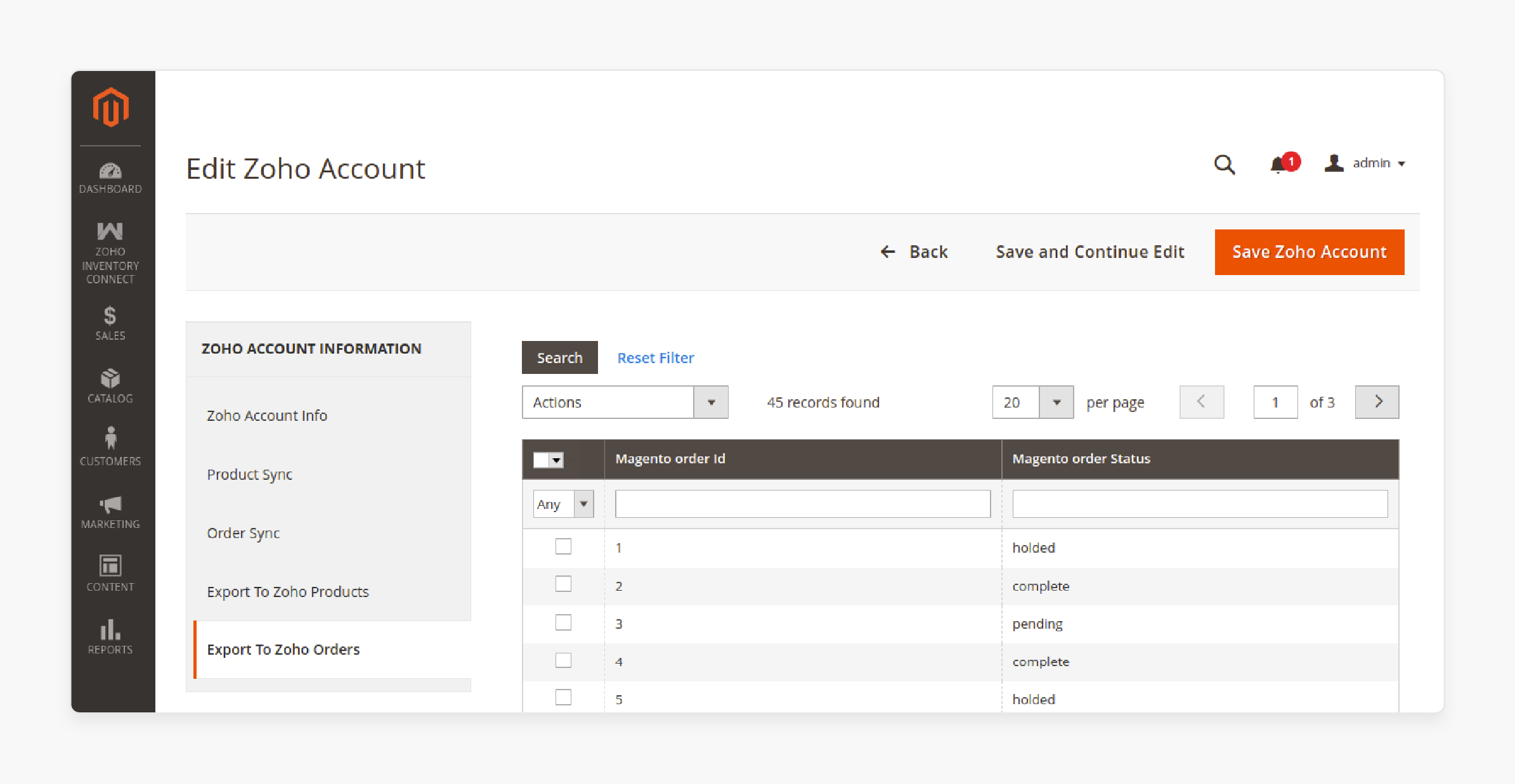
Task: Switch to Order Sync tab
Action: click(x=243, y=533)
